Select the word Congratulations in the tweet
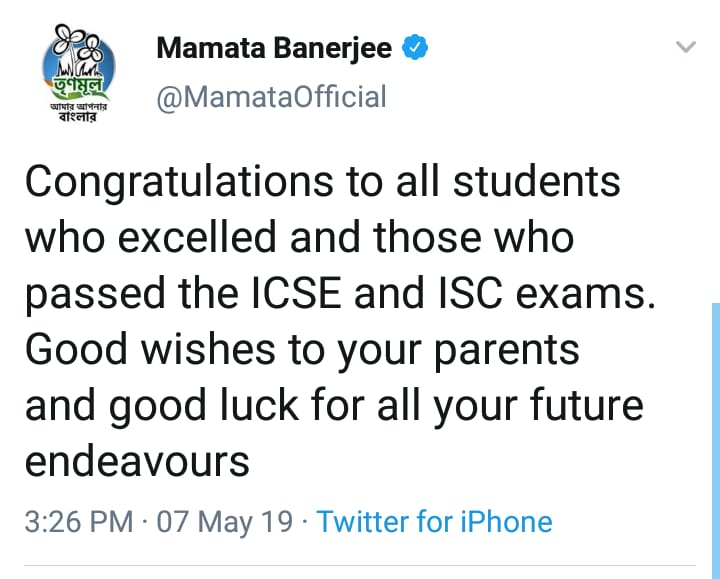Screen dimensions: 720x579 [x=179, y=182]
